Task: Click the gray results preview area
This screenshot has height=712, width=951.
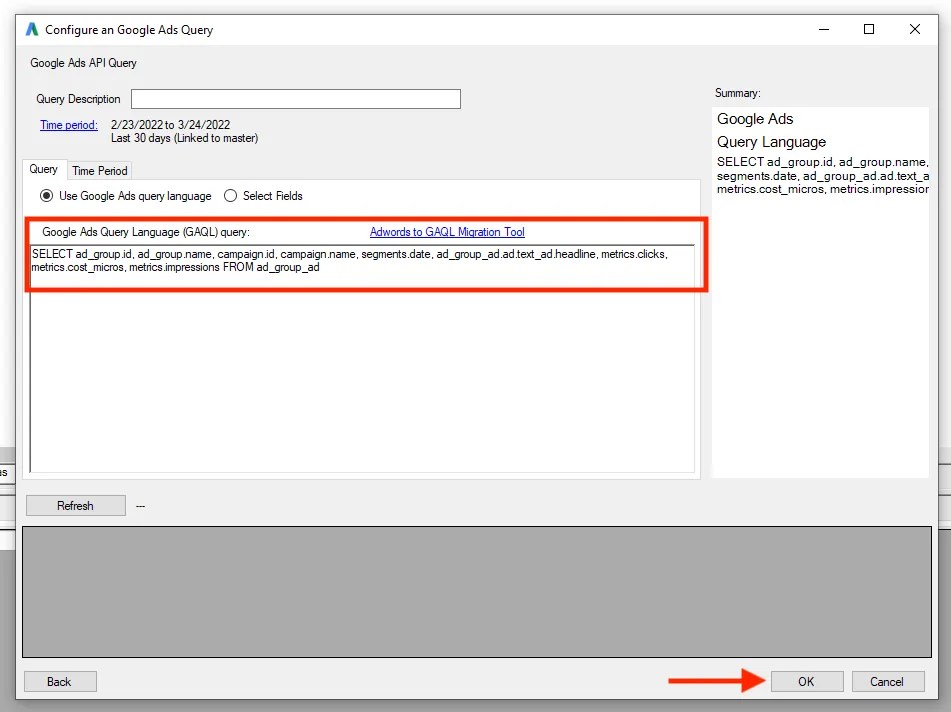Action: click(475, 591)
